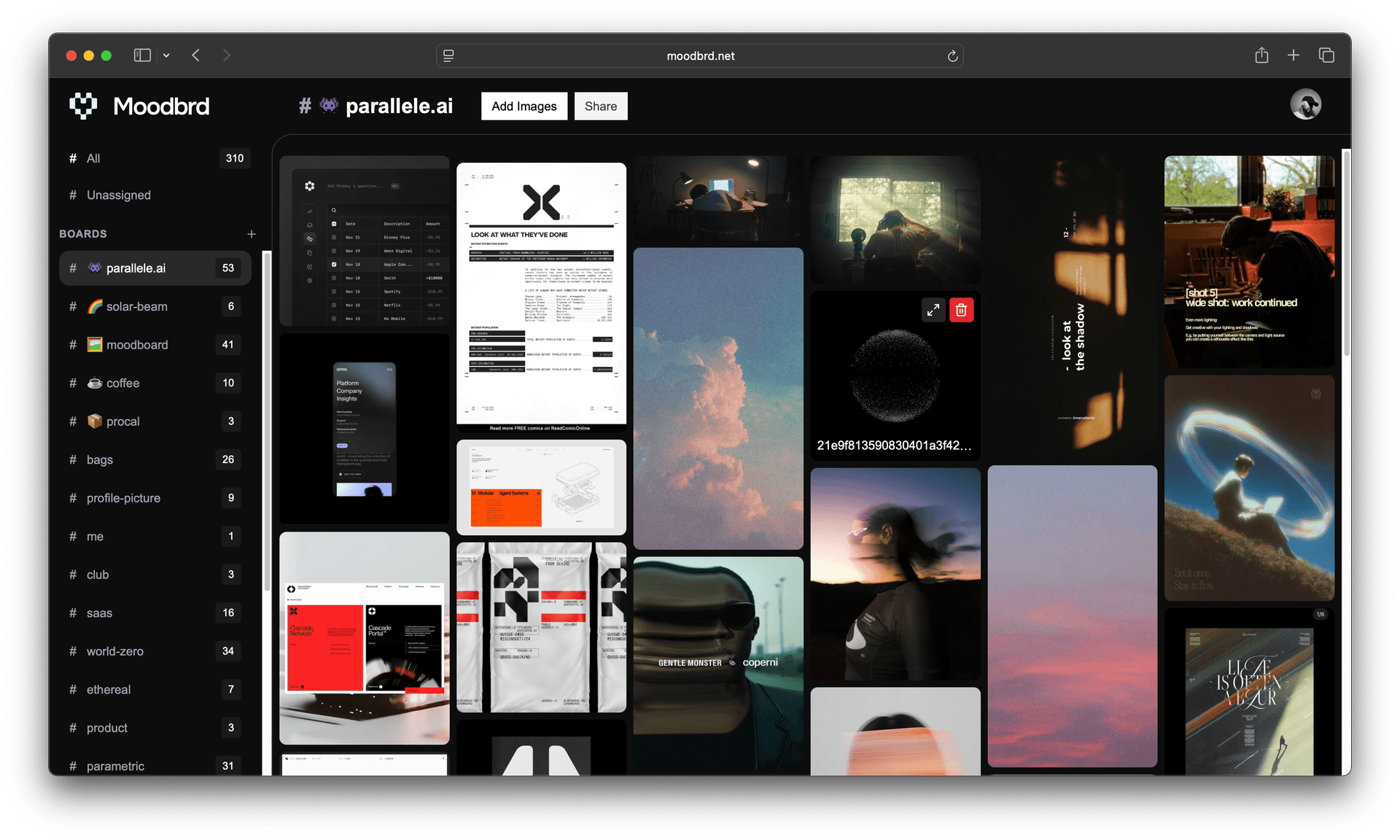
Task: Delete the hovered image with the trash icon
Action: [962, 309]
